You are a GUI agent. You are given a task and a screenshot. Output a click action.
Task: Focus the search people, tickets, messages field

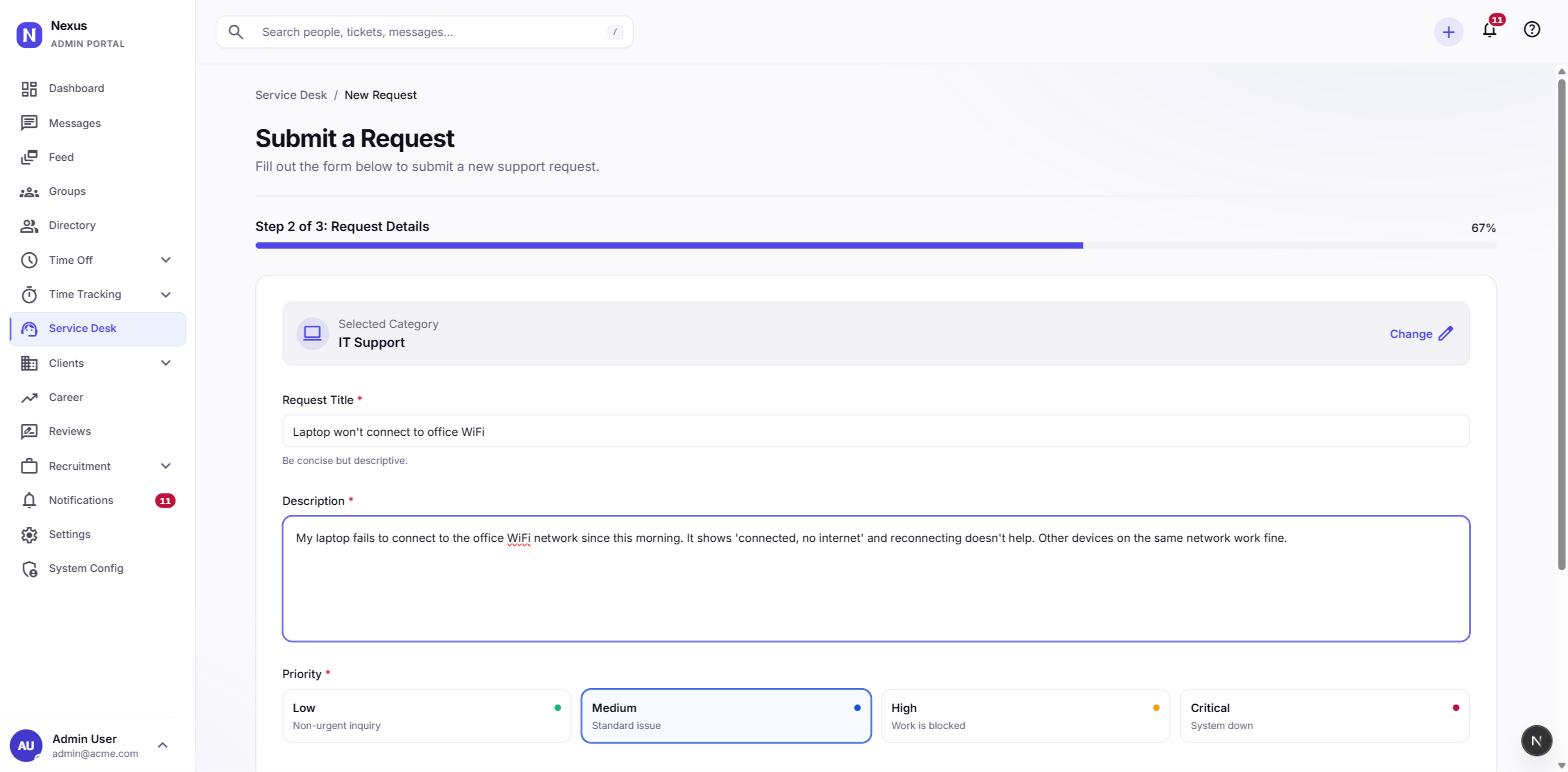coord(425,32)
